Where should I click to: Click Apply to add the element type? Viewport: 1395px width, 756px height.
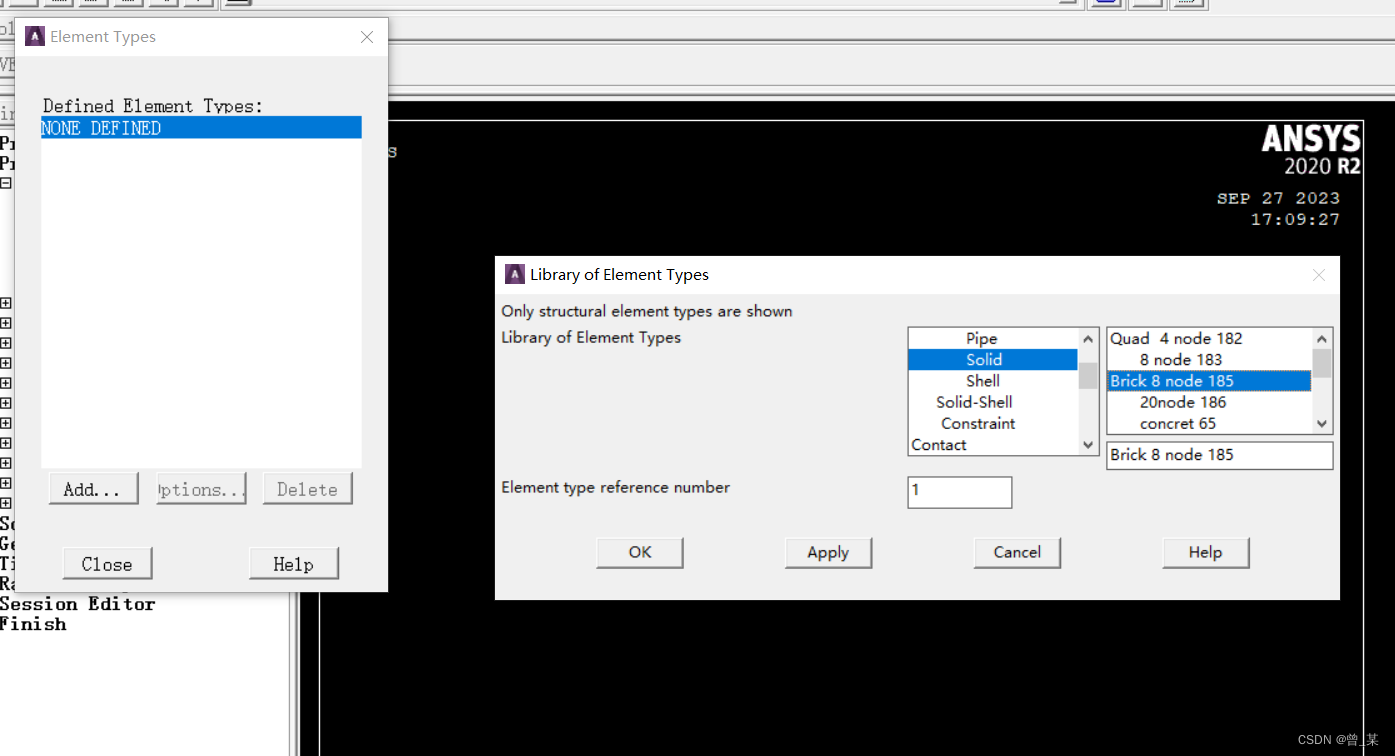pos(828,552)
